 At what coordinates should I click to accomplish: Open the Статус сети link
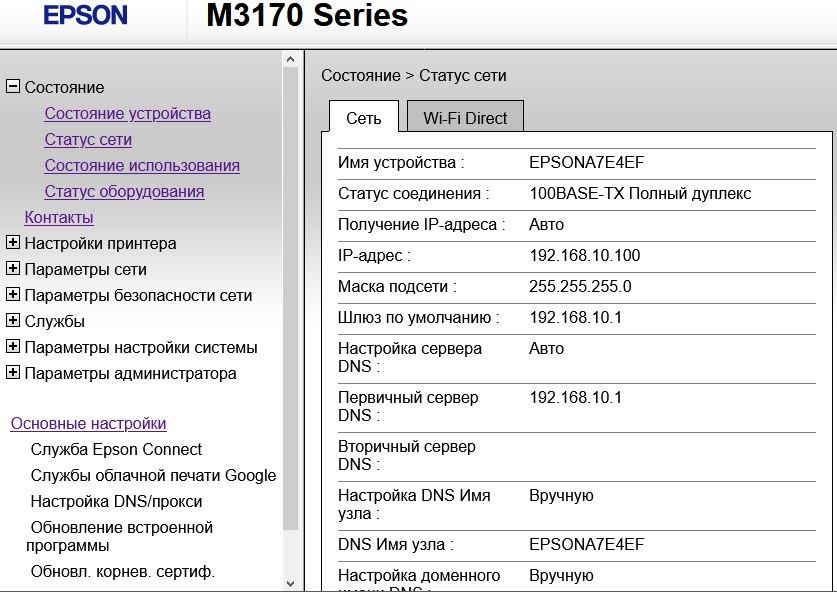(88, 139)
